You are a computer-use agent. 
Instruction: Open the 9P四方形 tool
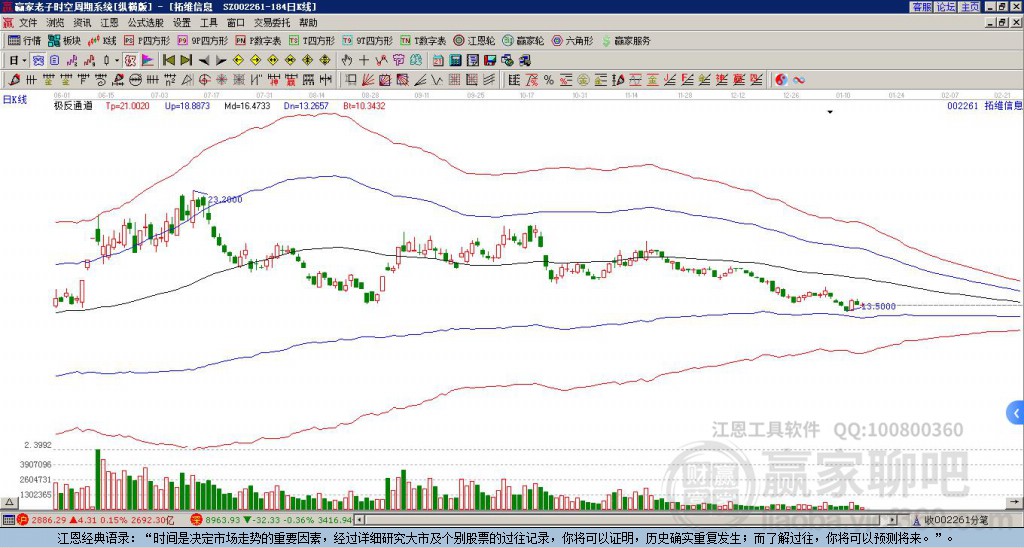coord(202,40)
